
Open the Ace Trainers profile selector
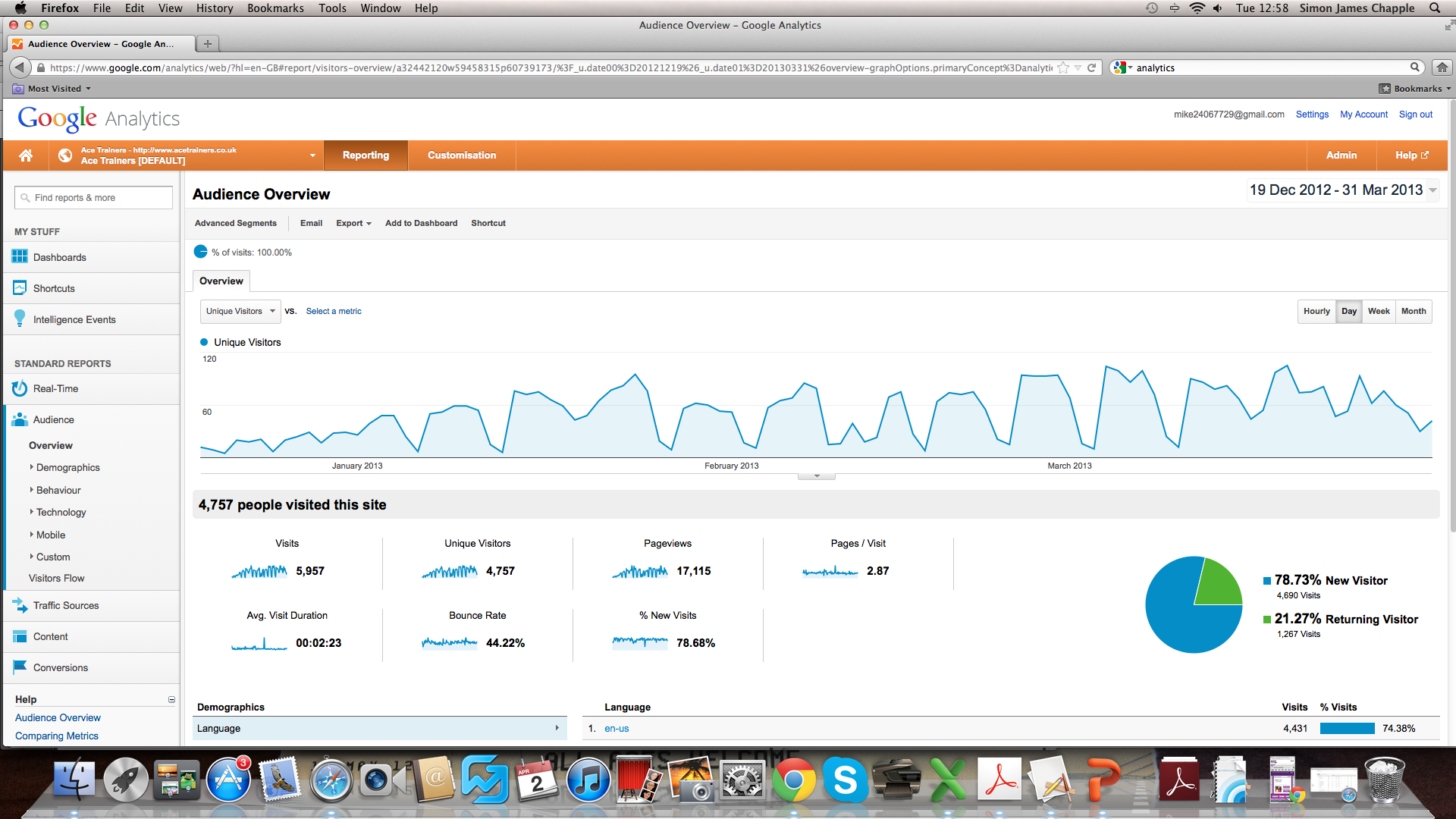tap(187, 155)
